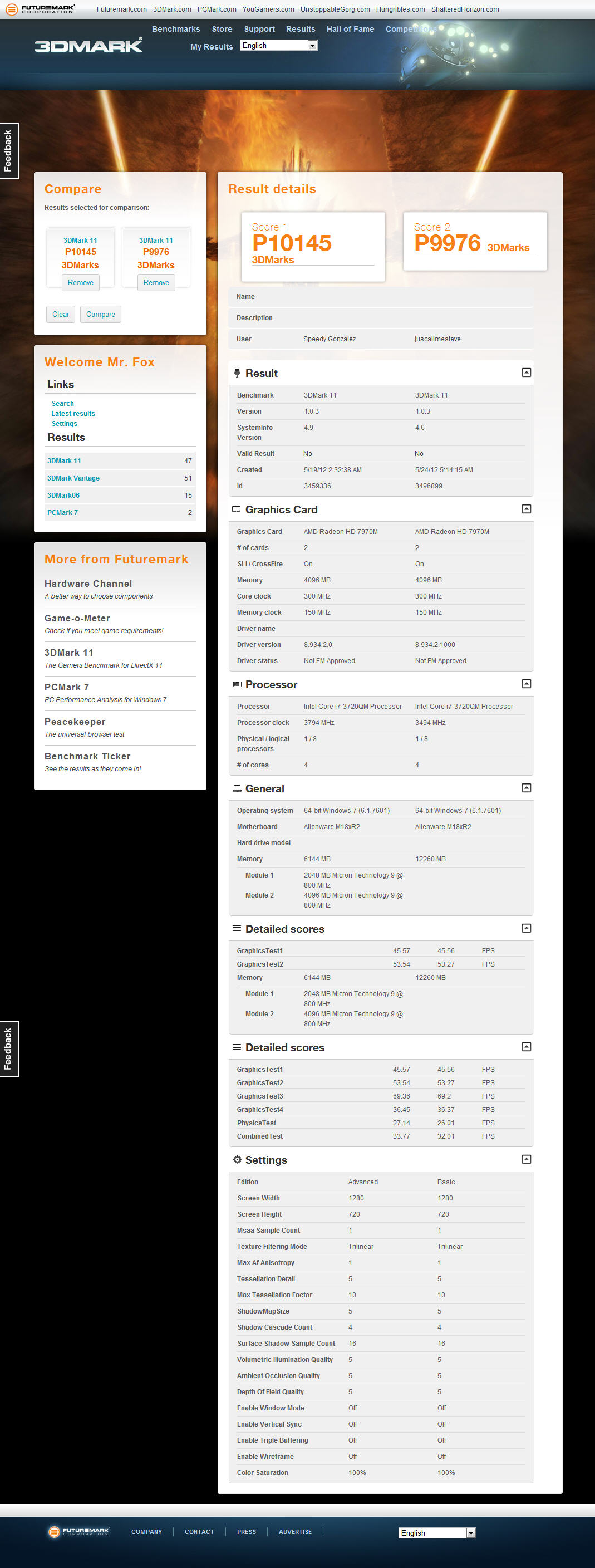
Task: Open the Store menu item
Action: 222,29
